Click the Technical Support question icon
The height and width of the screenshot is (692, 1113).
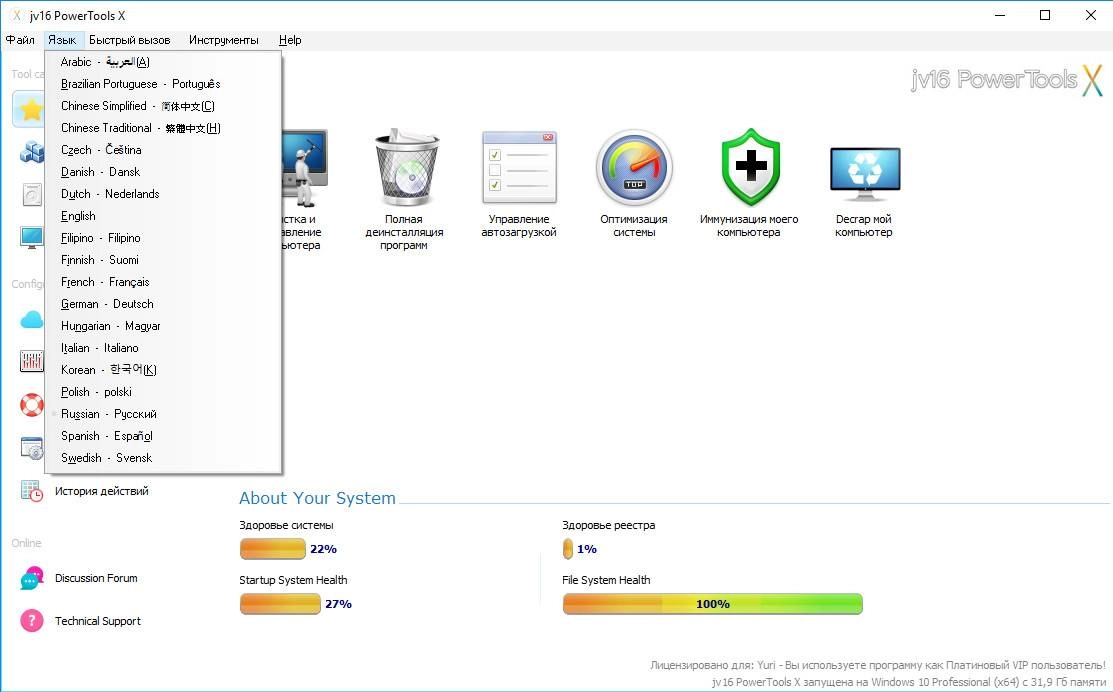[x=31, y=620]
